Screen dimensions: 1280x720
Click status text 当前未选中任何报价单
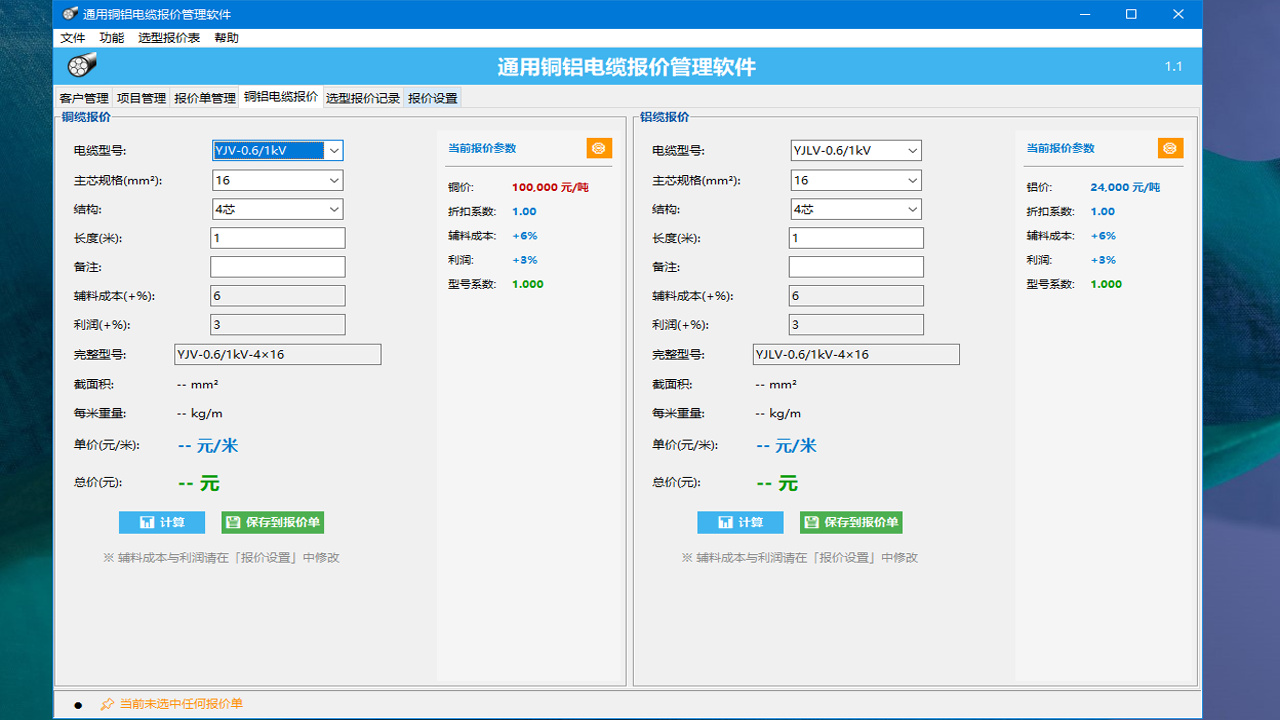coord(181,704)
